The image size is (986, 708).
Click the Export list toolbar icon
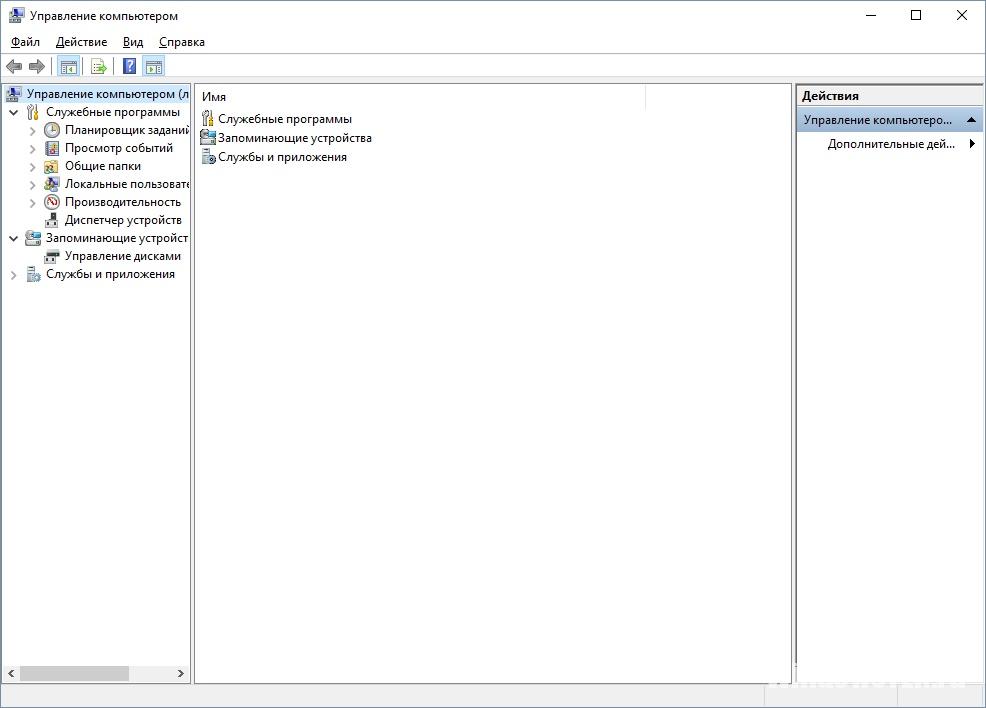[99, 66]
